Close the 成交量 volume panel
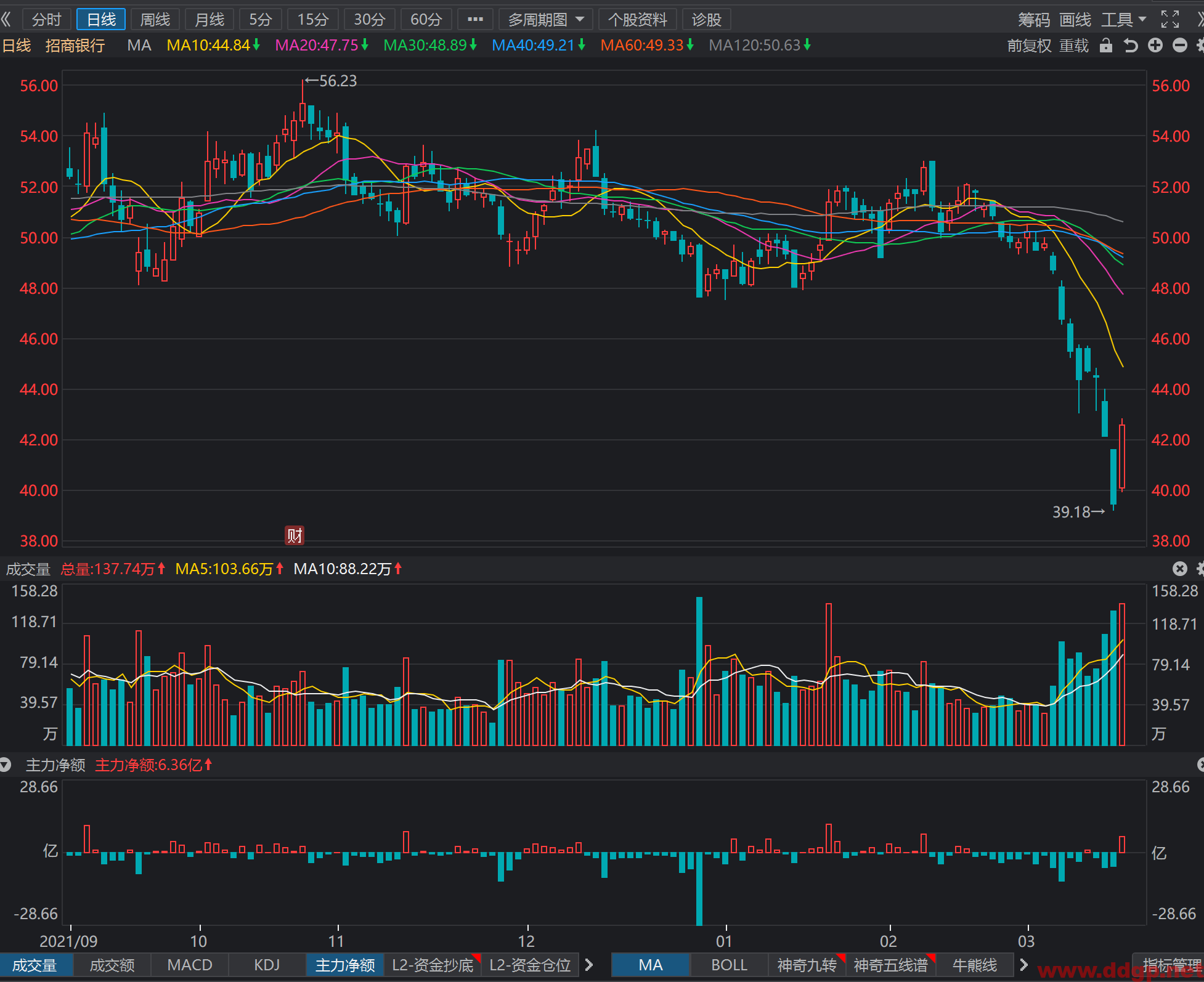Screen dimensions: 1204x982 coord(1179,569)
